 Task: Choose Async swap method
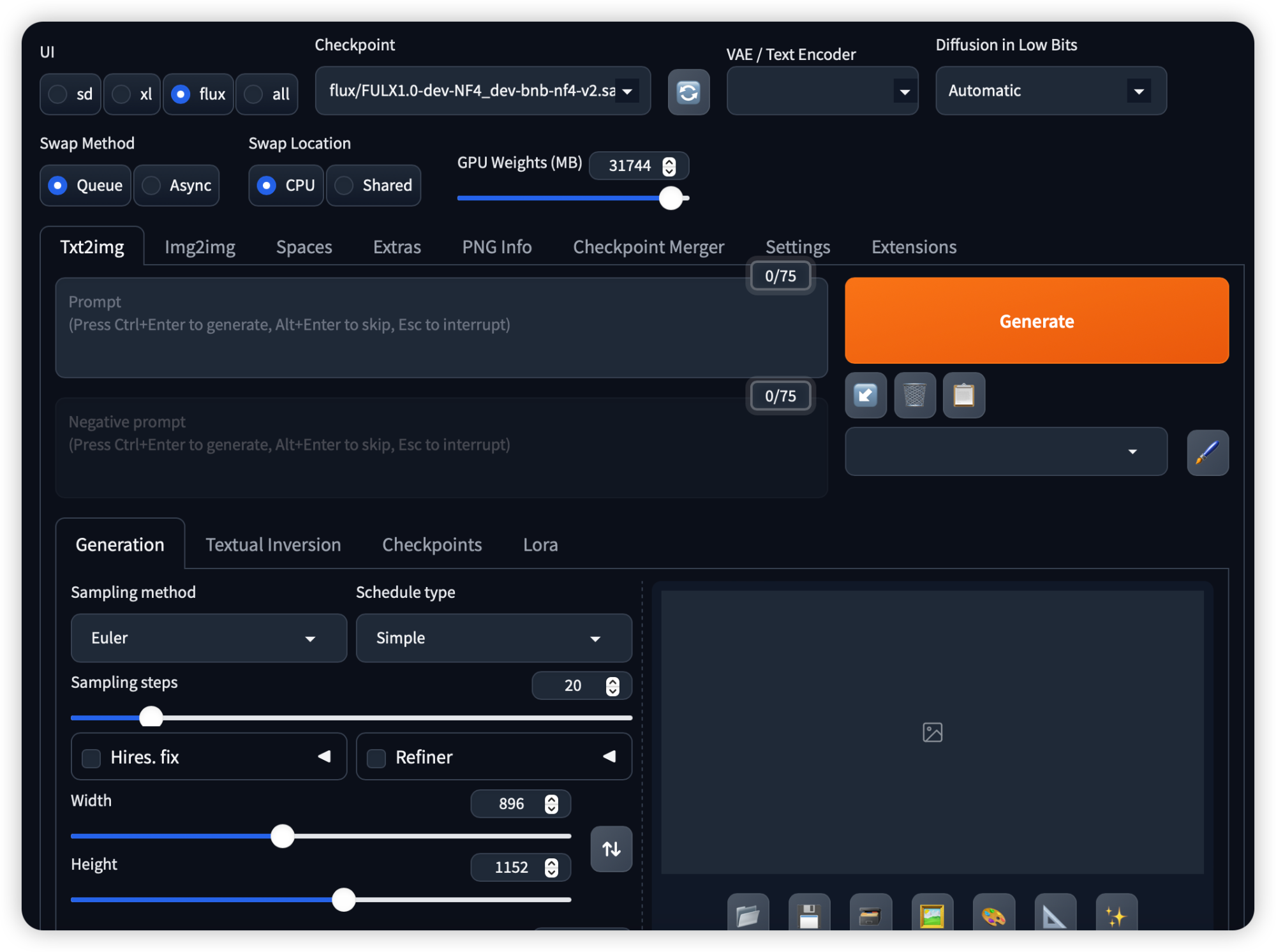pyautogui.click(x=177, y=186)
